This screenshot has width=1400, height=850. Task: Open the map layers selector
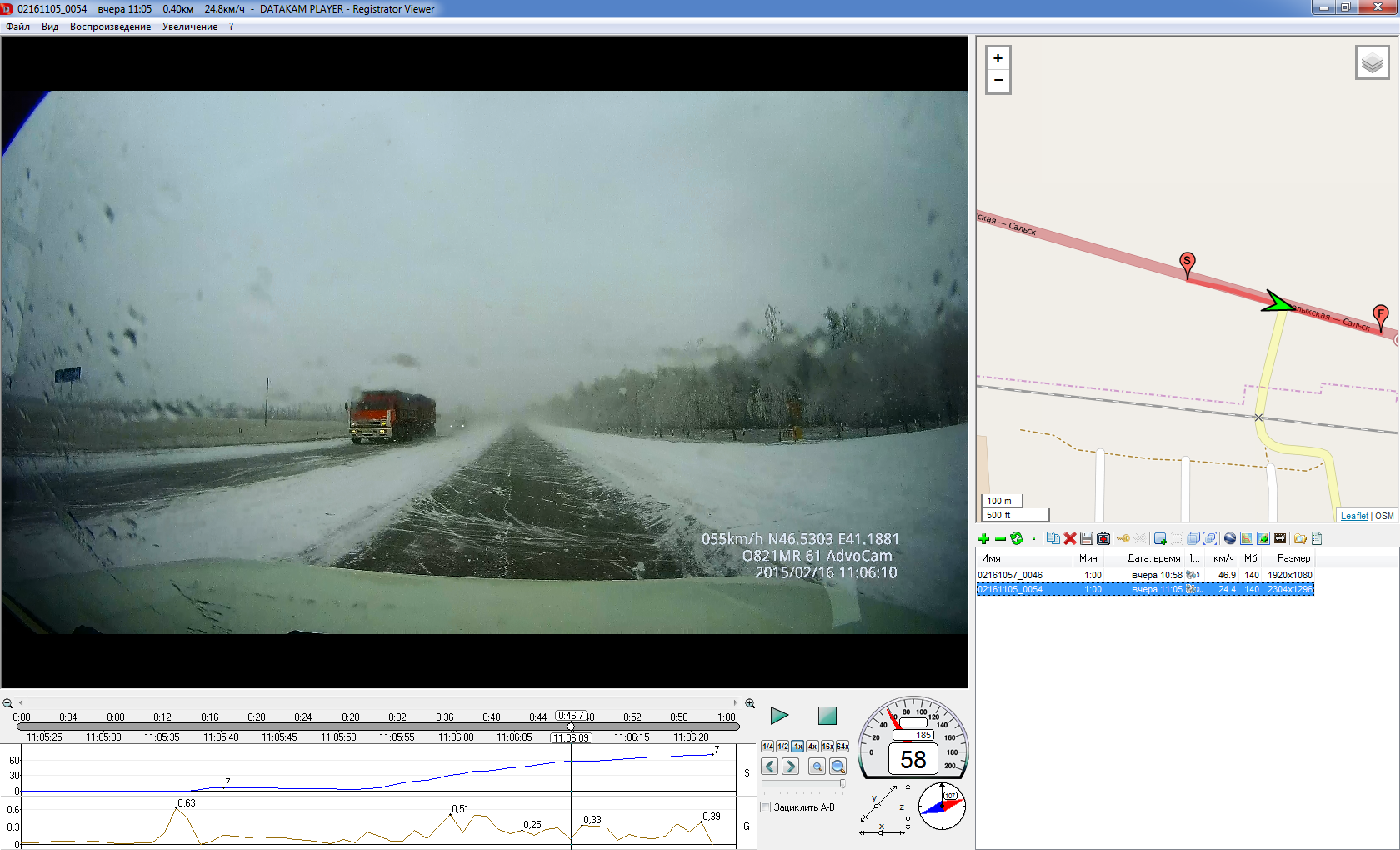1372,63
